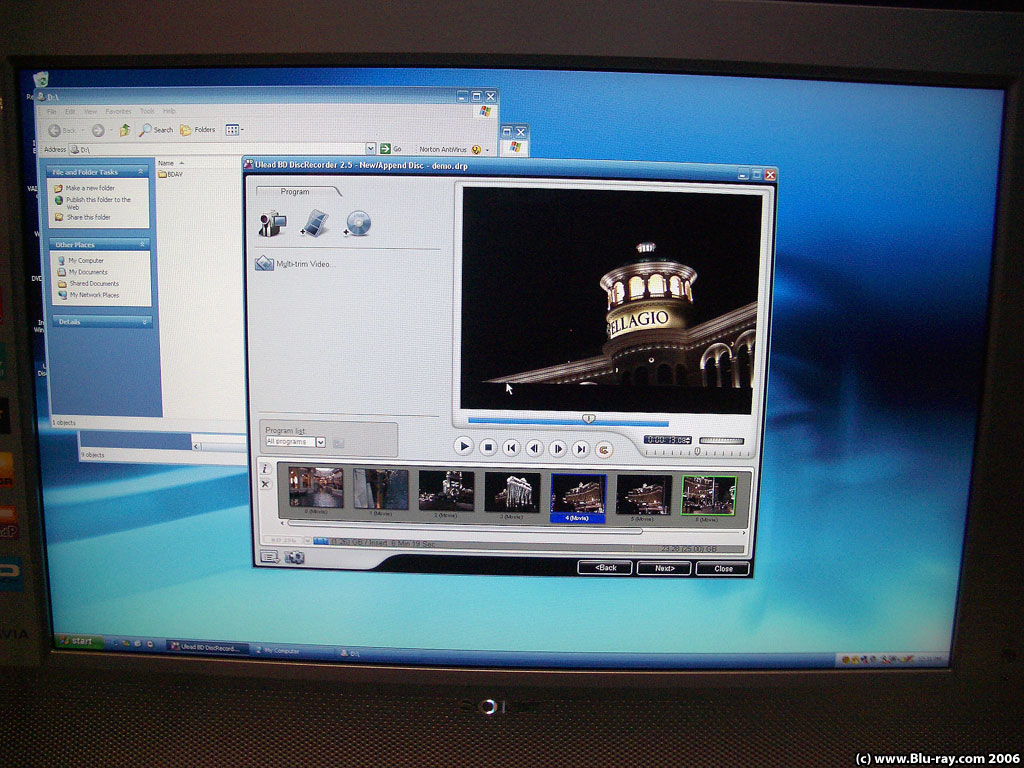This screenshot has width=1024, height=768.
Task: Select the highlighted 4 (Movie) thumbnail
Action: click(578, 495)
